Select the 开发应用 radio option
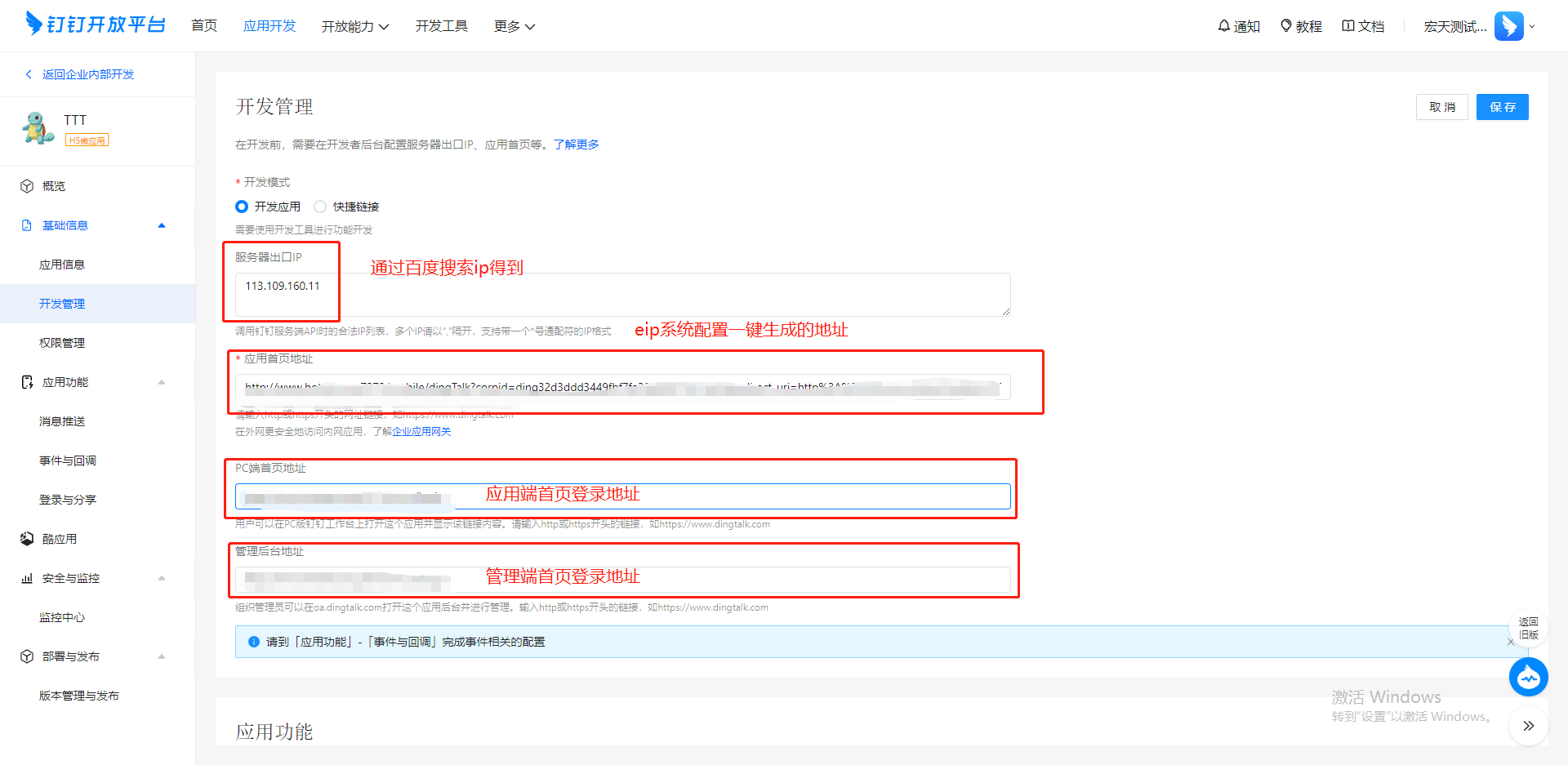The image size is (1568, 765). click(242, 207)
